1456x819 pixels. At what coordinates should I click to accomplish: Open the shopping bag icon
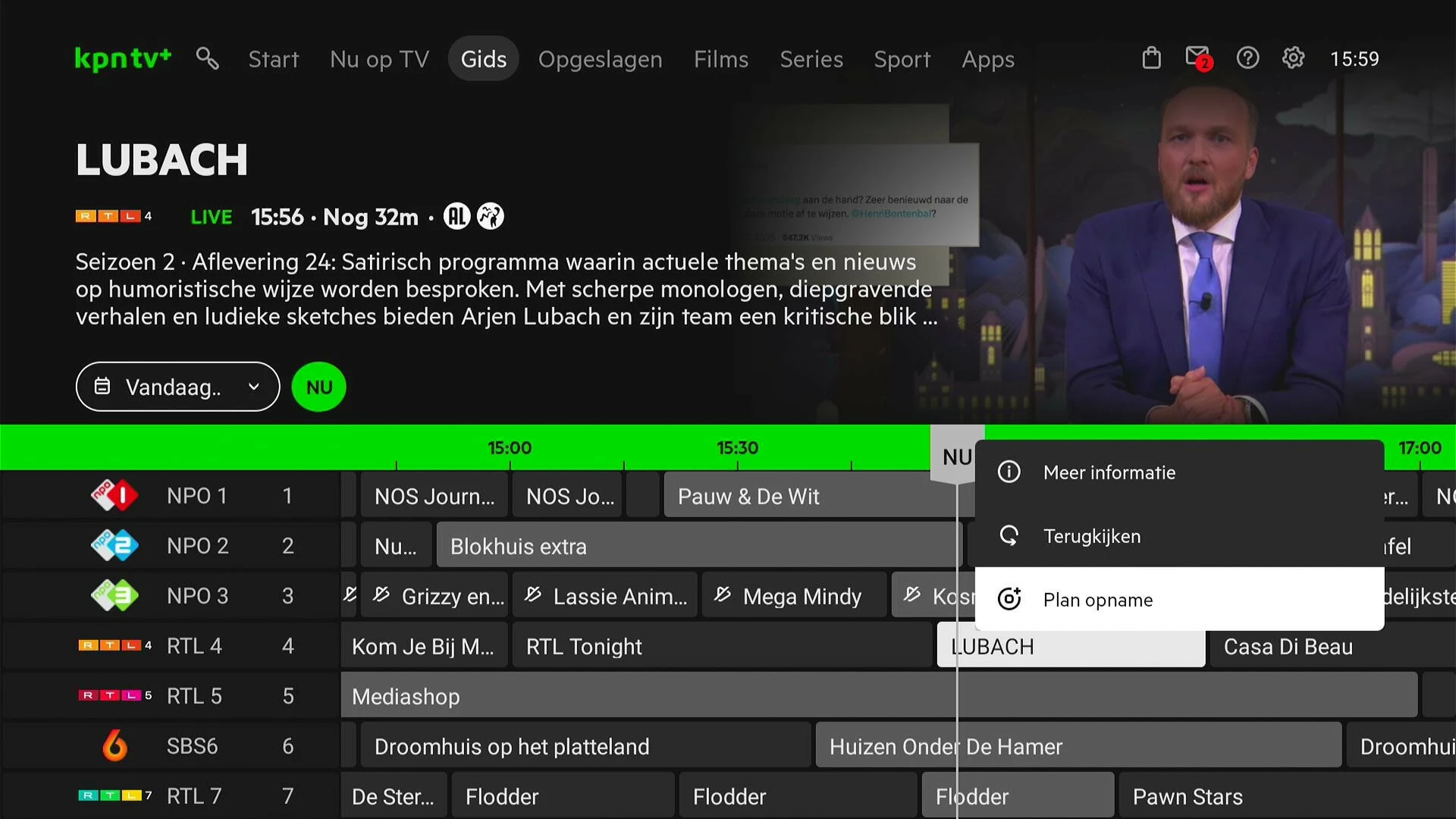(x=1151, y=58)
